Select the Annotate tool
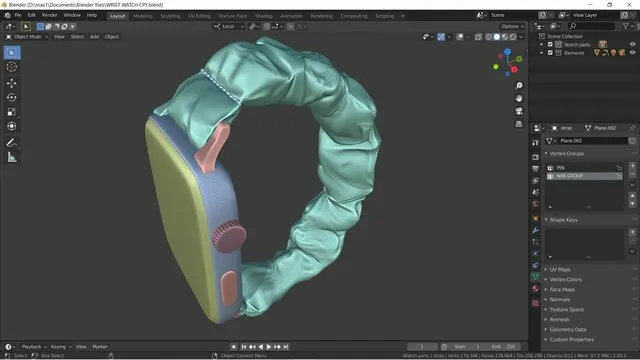 [x=12, y=142]
